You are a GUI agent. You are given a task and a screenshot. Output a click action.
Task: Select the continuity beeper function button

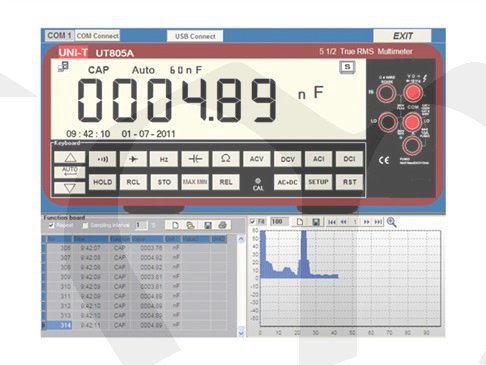click(x=103, y=159)
